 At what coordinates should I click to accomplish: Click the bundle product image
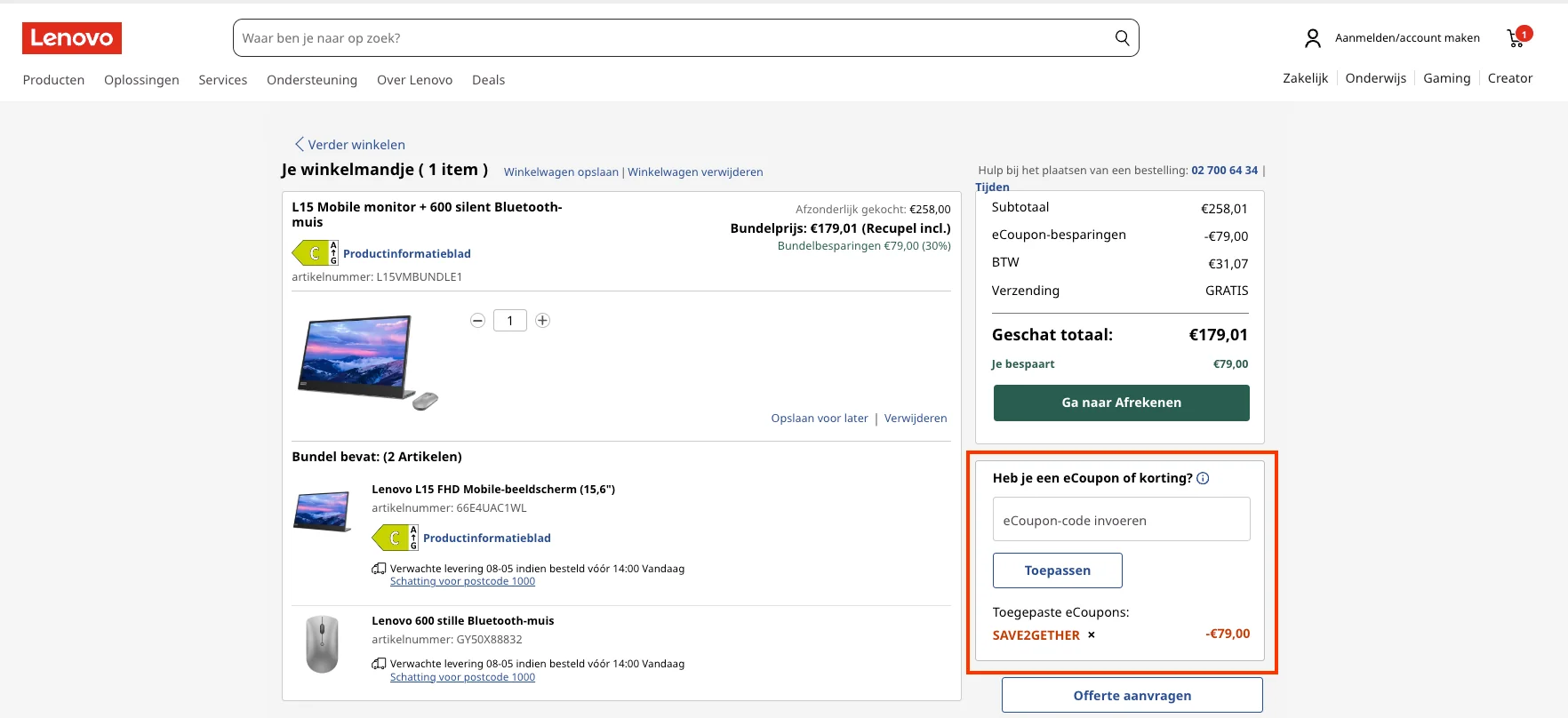click(367, 363)
